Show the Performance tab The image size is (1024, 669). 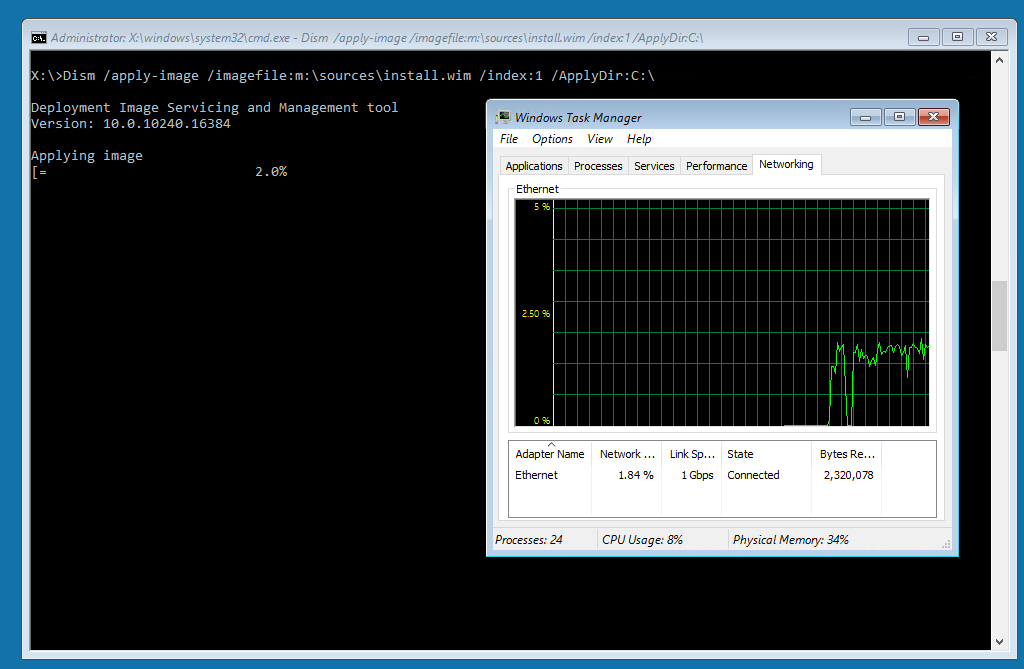click(716, 166)
